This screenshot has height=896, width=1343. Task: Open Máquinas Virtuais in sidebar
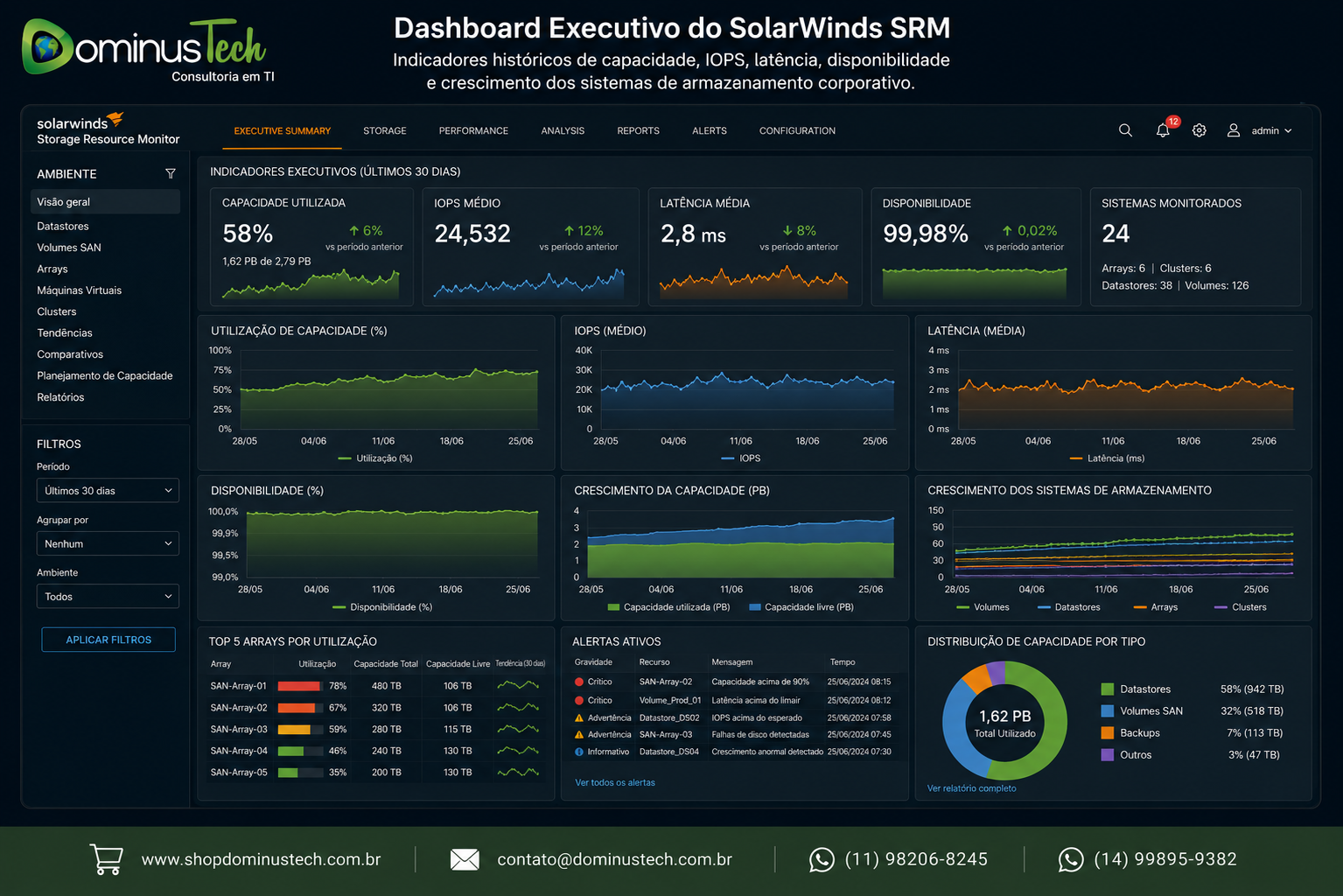[80, 290]
